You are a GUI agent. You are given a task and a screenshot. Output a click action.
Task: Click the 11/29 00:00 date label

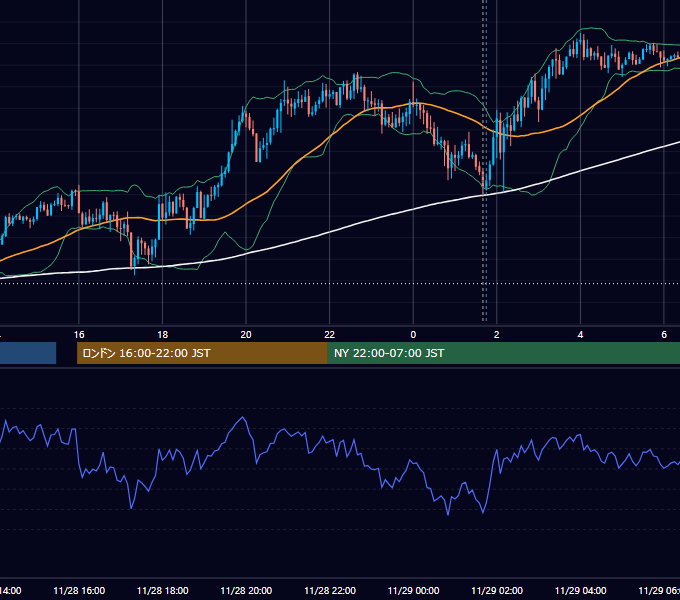coord(413,590)
